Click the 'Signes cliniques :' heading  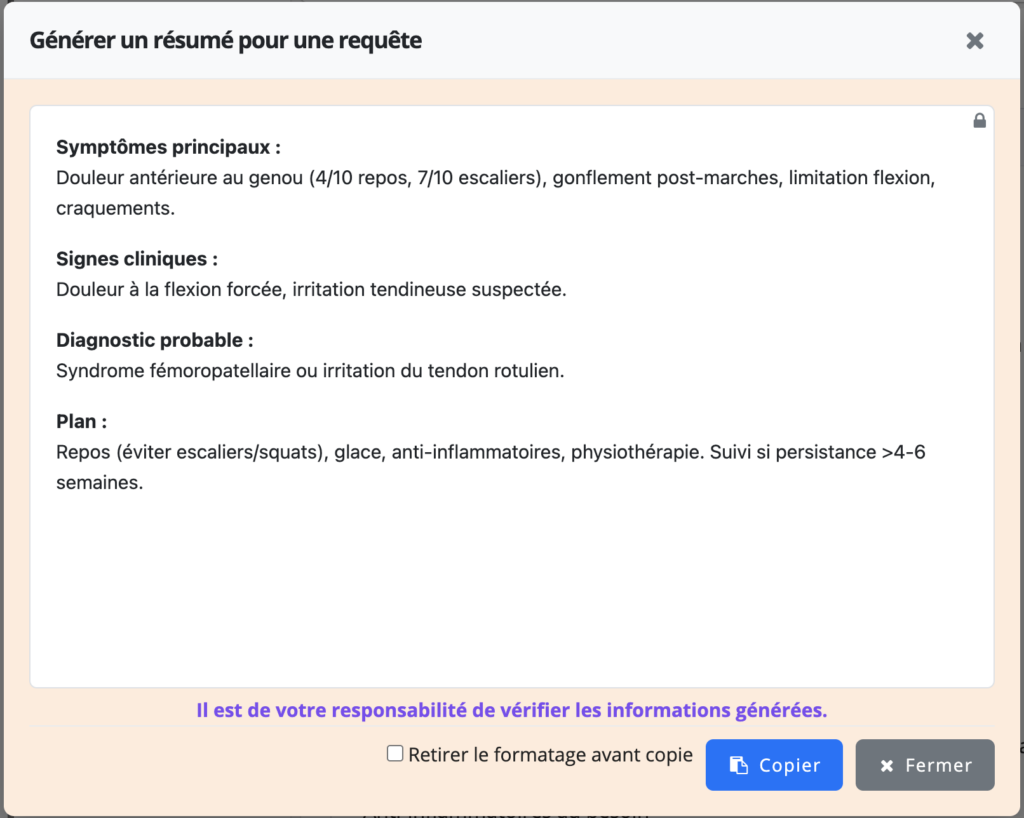coord(137,259)
